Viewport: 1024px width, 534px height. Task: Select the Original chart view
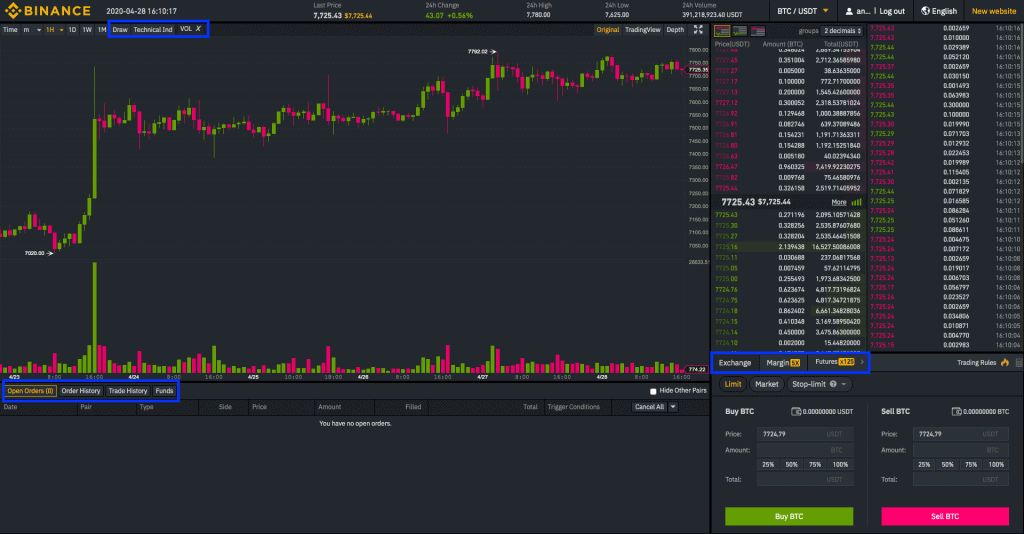[x=607, y=29]
